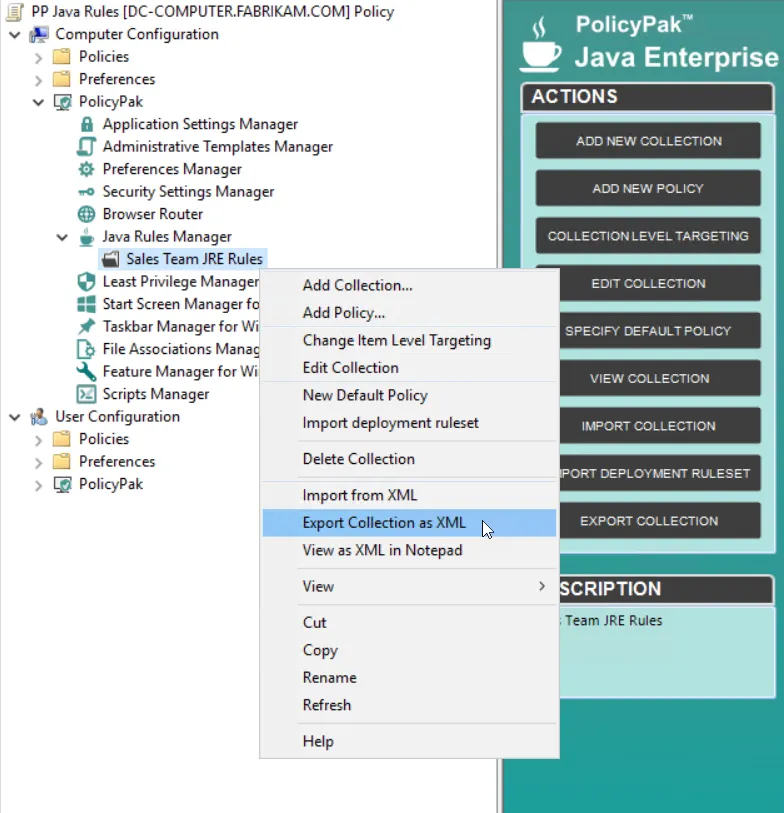
Task: Click Policies folder icon under Computer Configuration
Action: coord(62,57)
